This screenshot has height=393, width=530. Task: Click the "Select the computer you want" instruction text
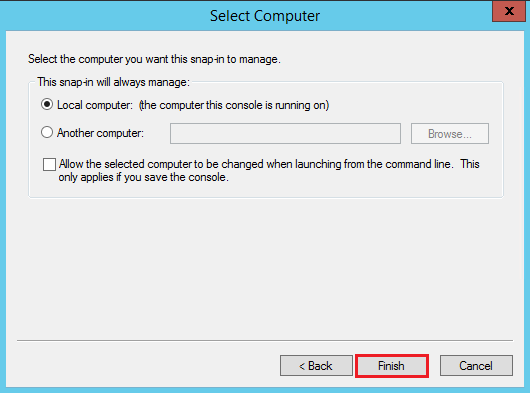coord(99,59)
